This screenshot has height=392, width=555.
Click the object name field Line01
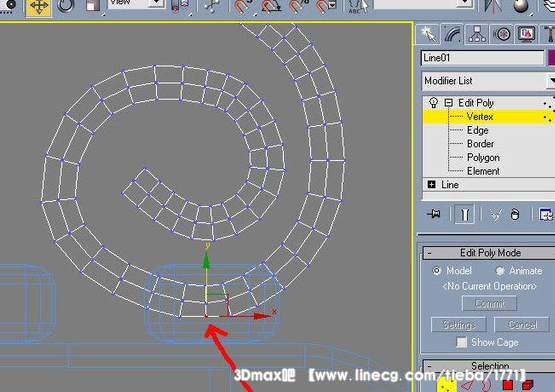[482, 57]
